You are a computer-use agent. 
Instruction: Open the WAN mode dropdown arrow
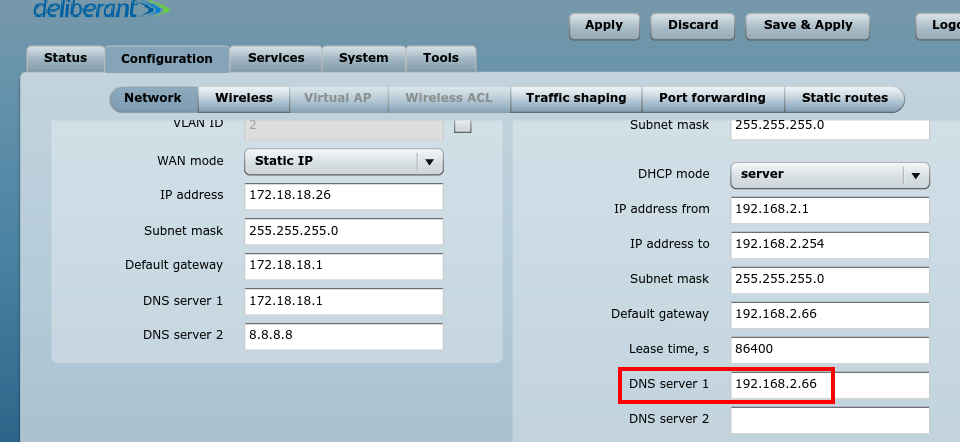pyautogui.click(x=430, y=162)
